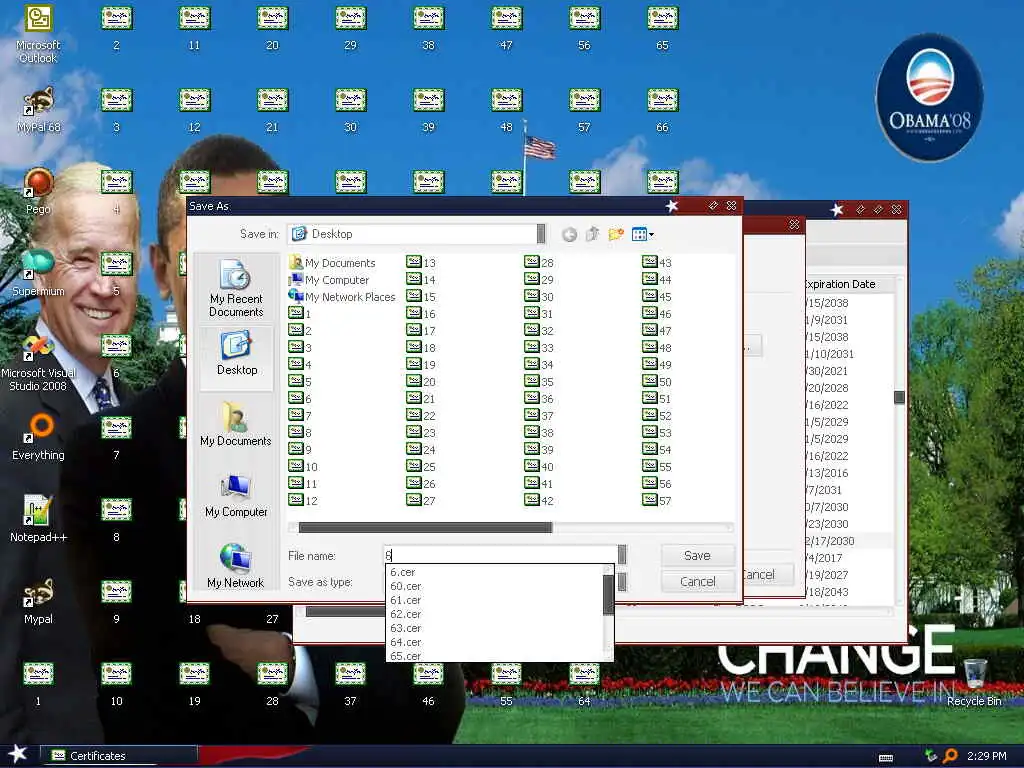Expand the Save in location dropdown
Viewport: 1024px width, 768px height.
click(541, 234)
